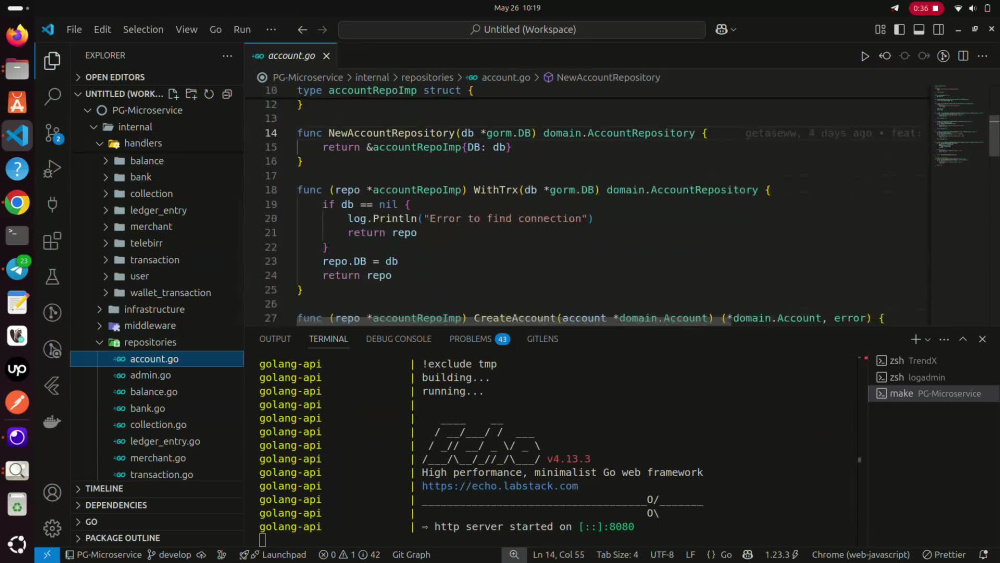Run the Go file with play button

pyautogui.click(x=865, y=56)
